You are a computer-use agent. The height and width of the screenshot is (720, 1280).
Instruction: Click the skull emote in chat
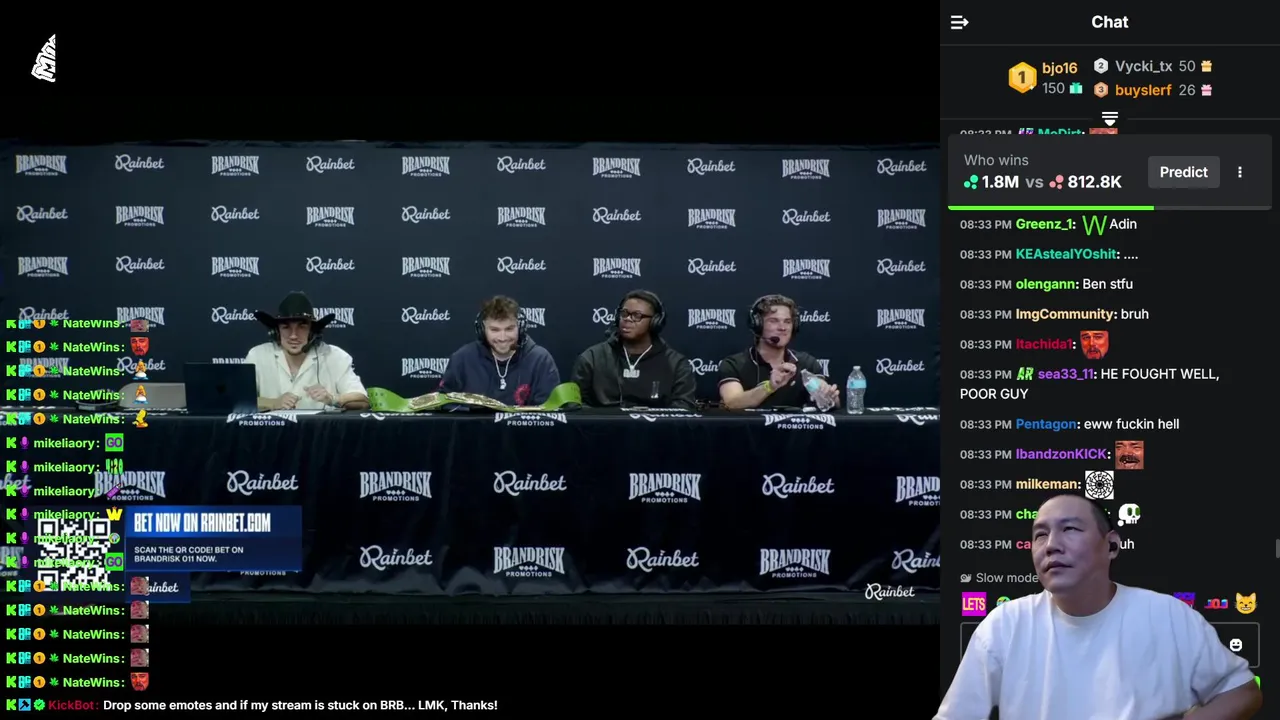pos(1129,514)
